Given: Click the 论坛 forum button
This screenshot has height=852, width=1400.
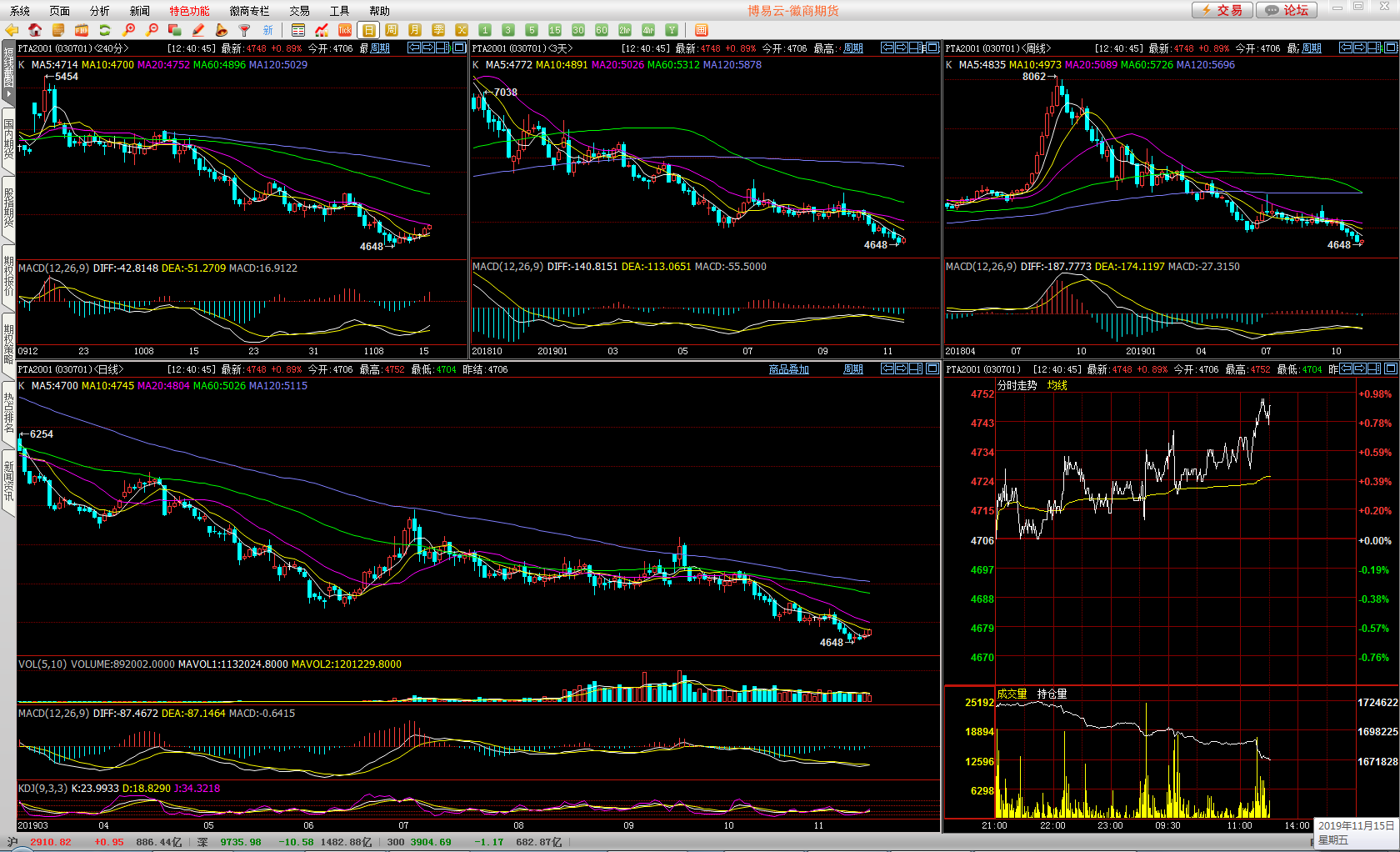Looking at the screenshot, I should coord(1287,10).
